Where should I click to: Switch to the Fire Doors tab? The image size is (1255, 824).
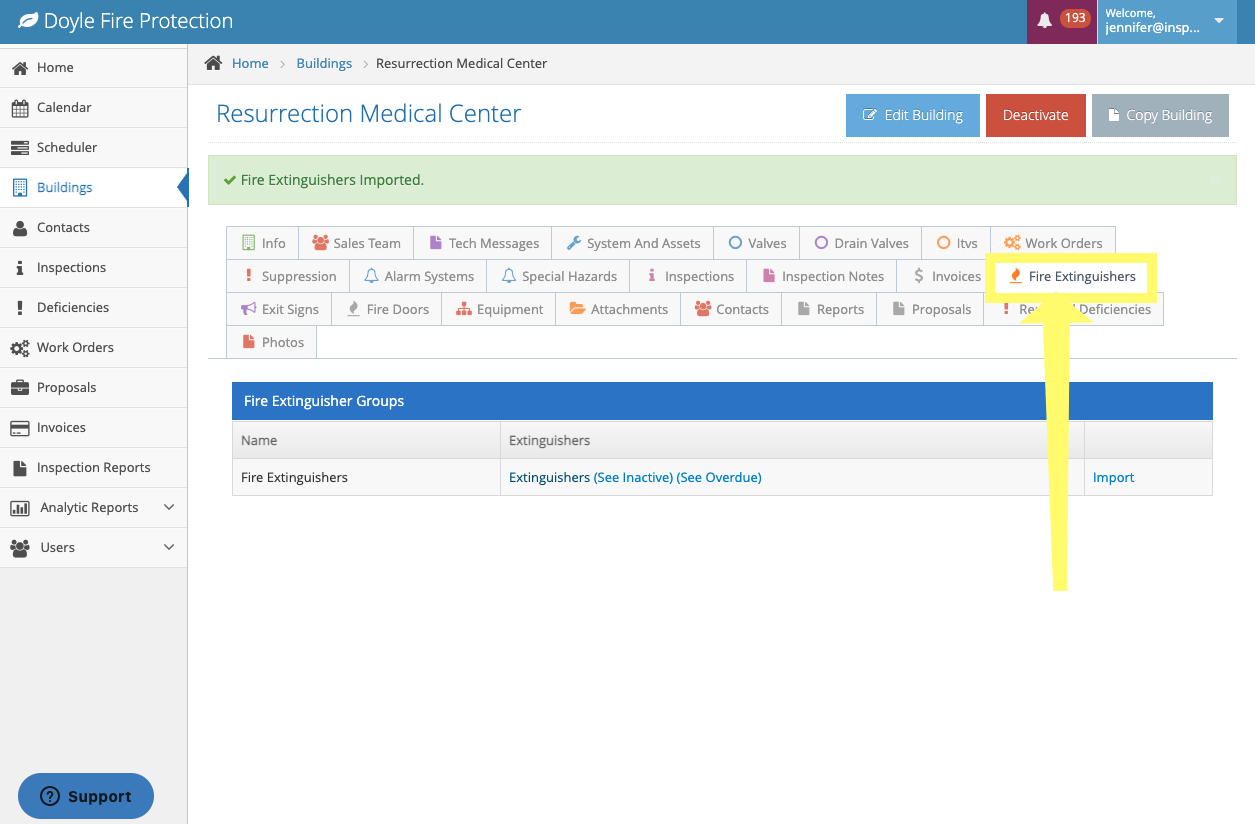pos(387,309)
